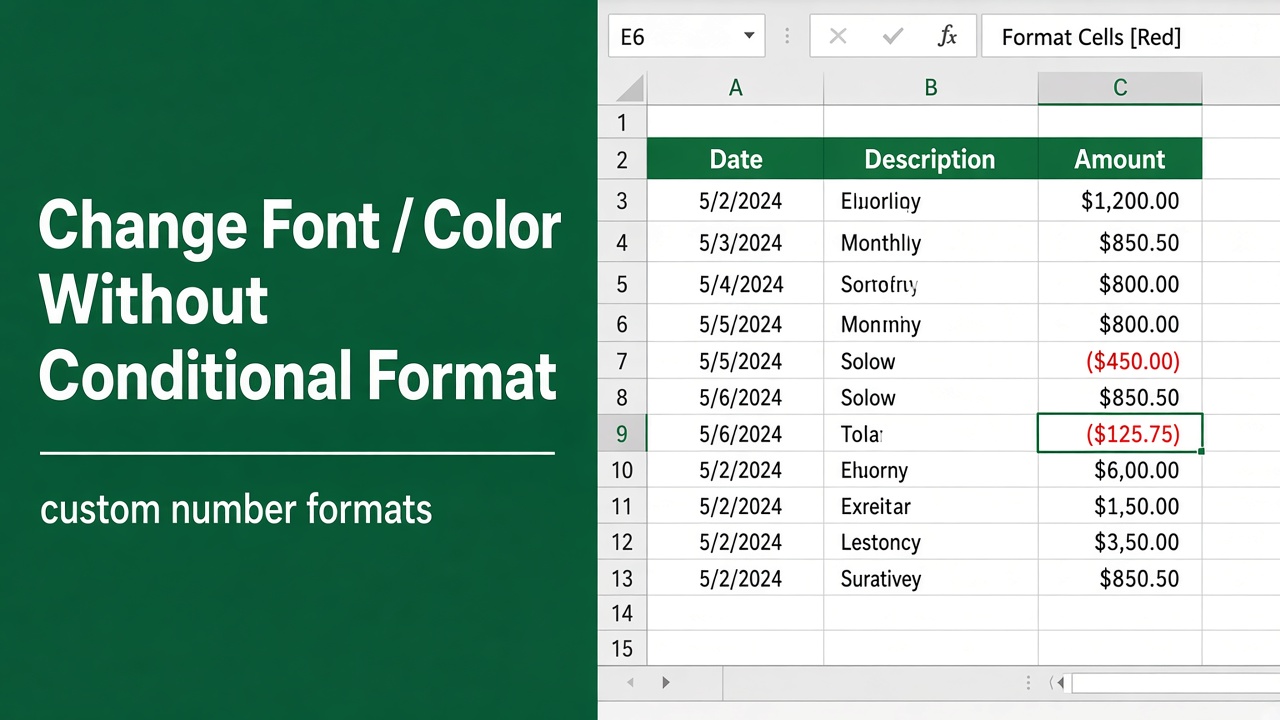Select row 15 header
Viewport: 1280px width, 720px height.
(622, 648)
